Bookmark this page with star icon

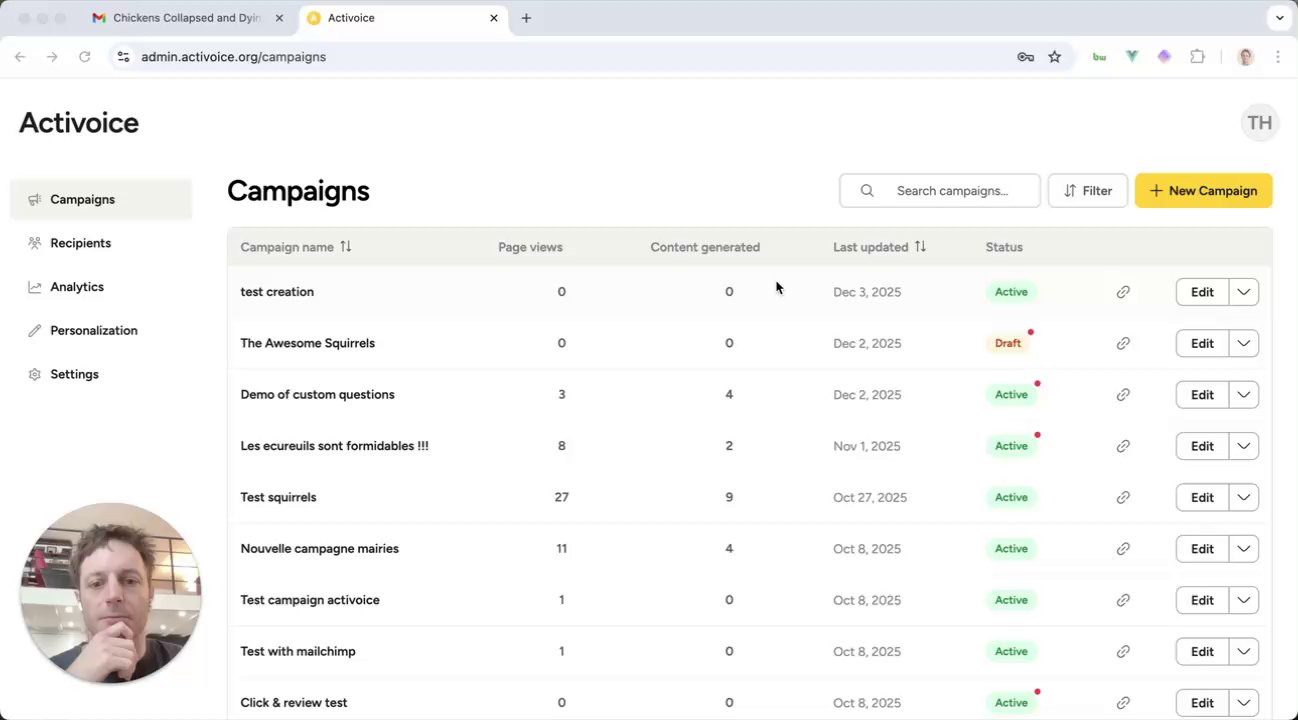pyautogui.click(x=1054, y=57)
